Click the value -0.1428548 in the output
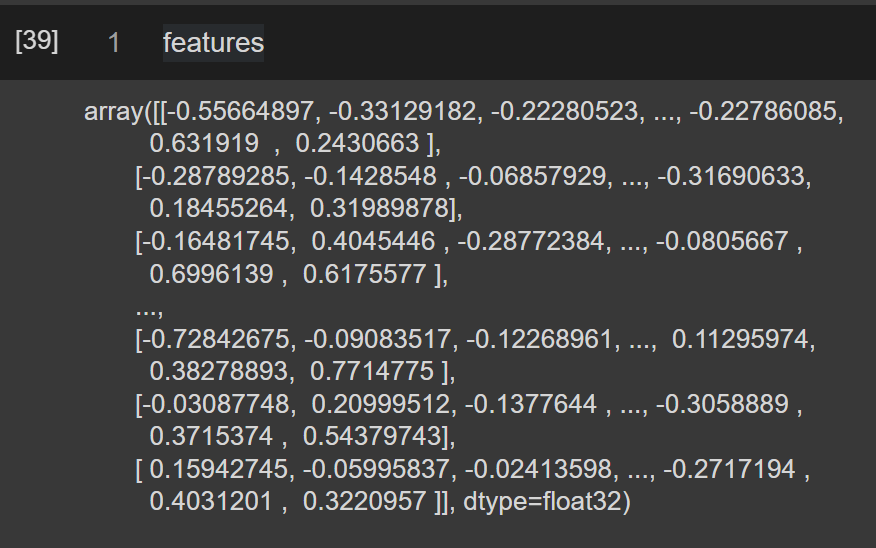Screen dimensions: 876x548 [370, 176]
